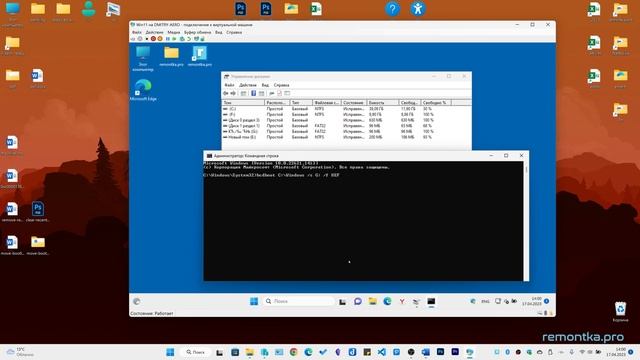Open Медиа menu in Hyper-V window
Viewport: 640px width, 360px height.
click(x=174, y=32)
